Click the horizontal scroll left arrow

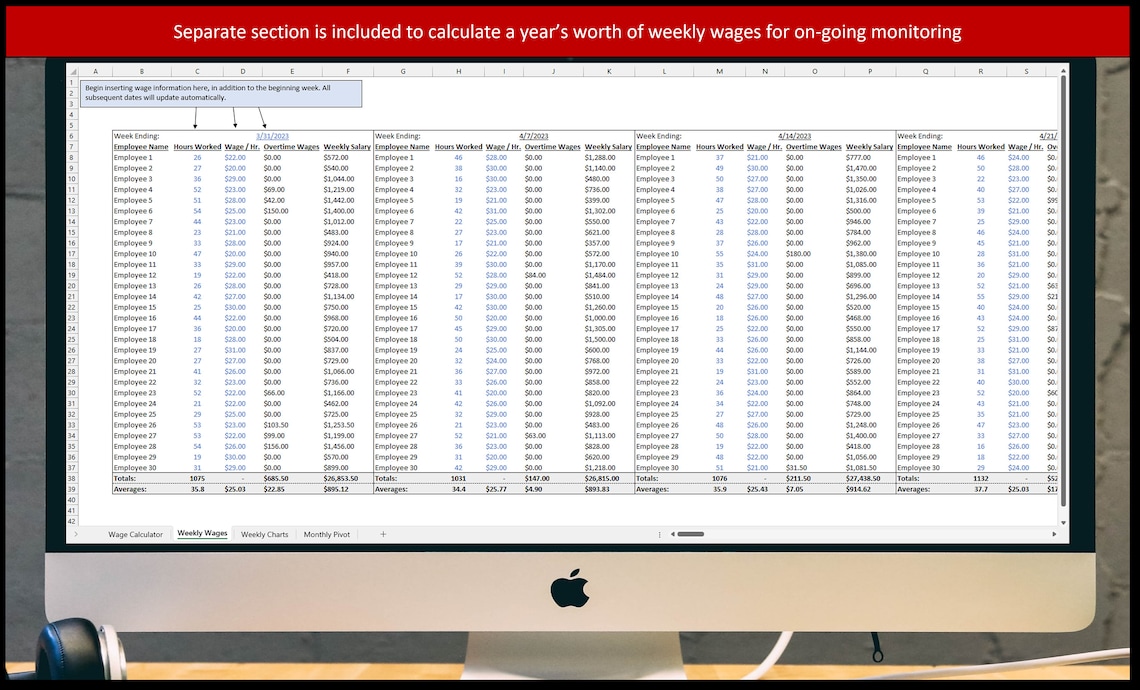[x=673, y=533]
